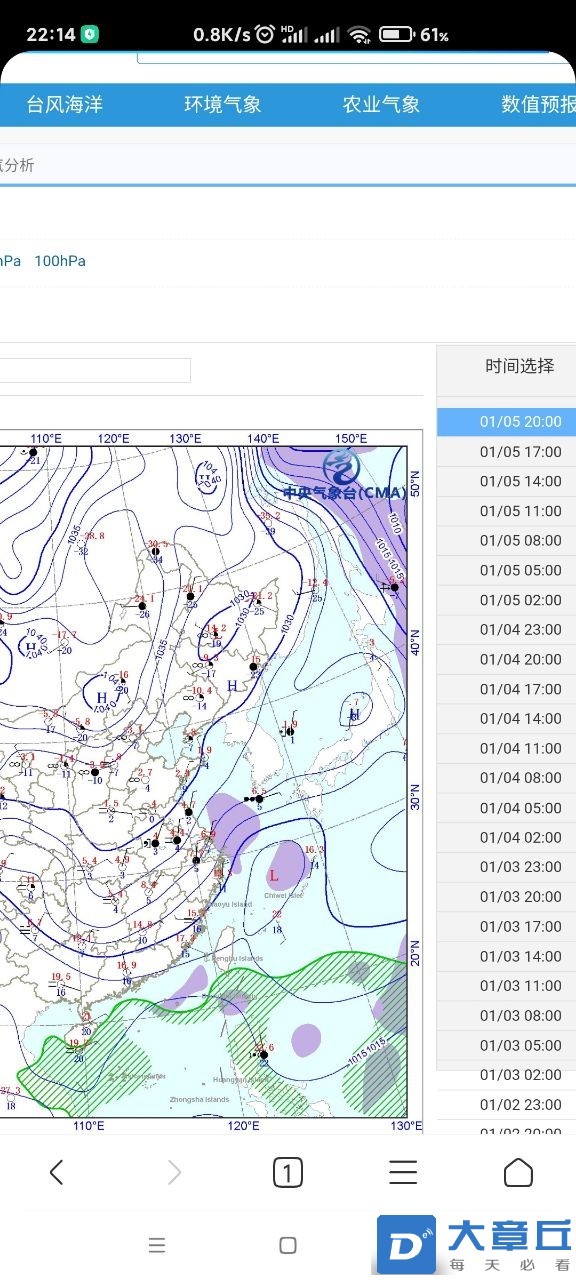
Task: Tap the Android recent apps icon
Action: 156,1245
